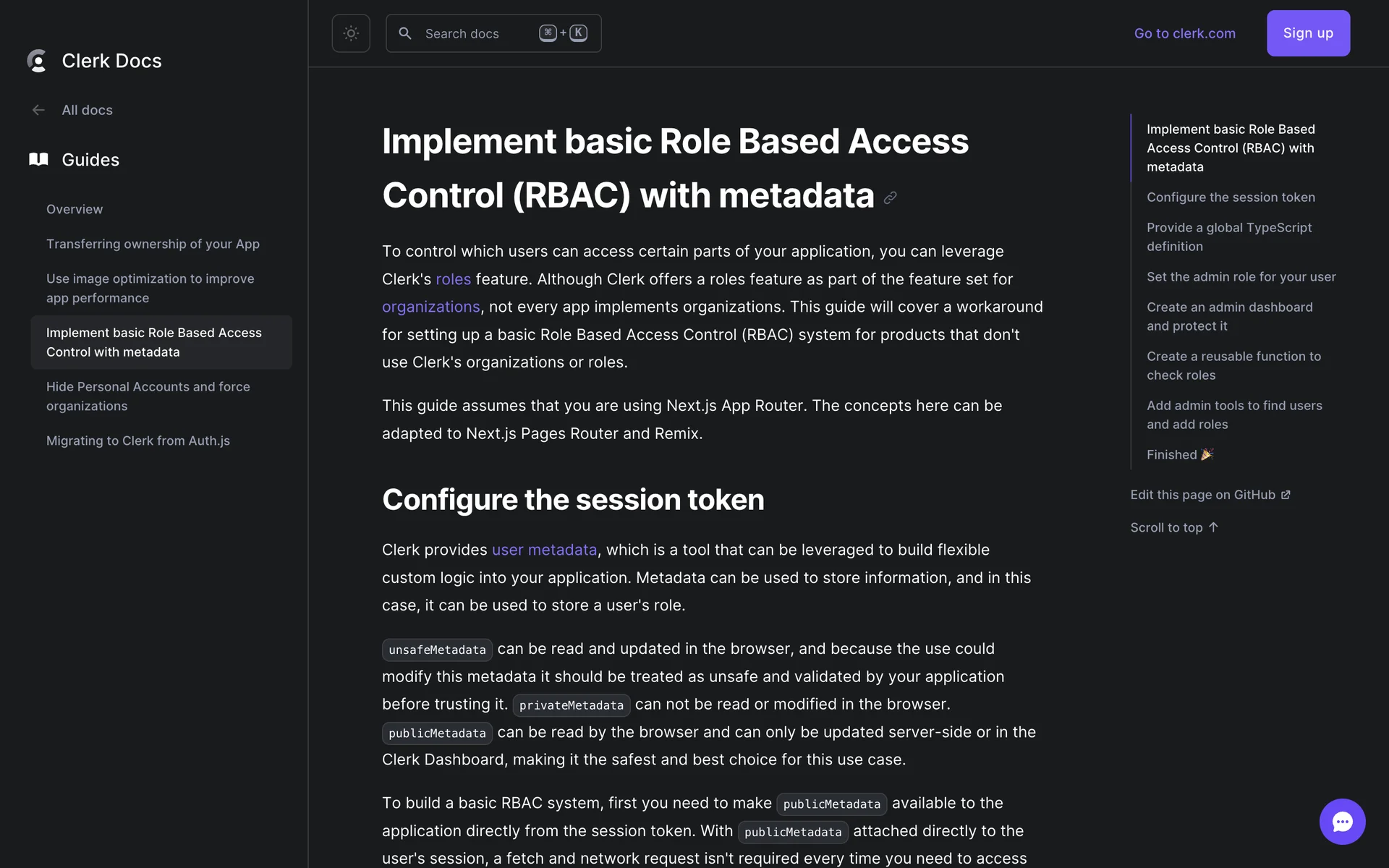Open Transferring ownership of your App
Screen dimensions: 1389x868
click(153, 244)
